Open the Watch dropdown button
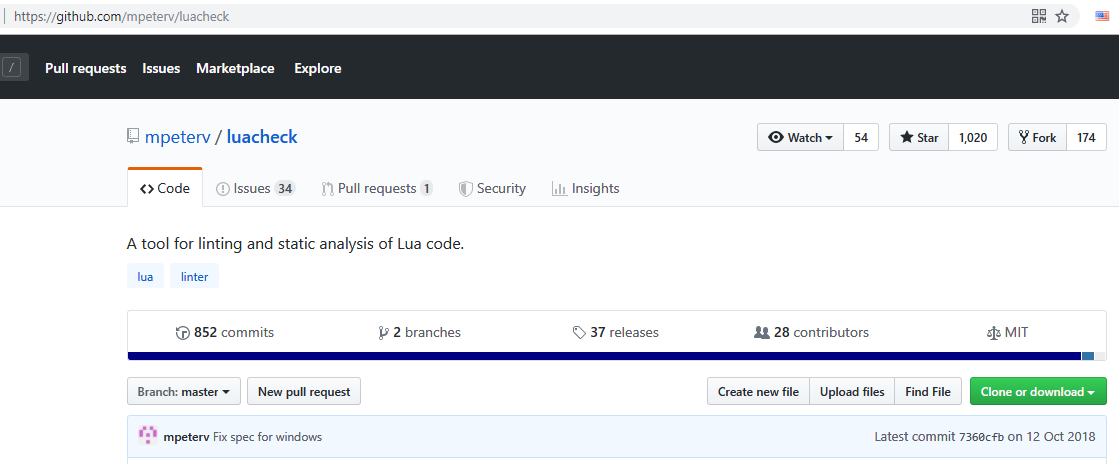This screenshot has width=1119, height=464. point(800,138)
